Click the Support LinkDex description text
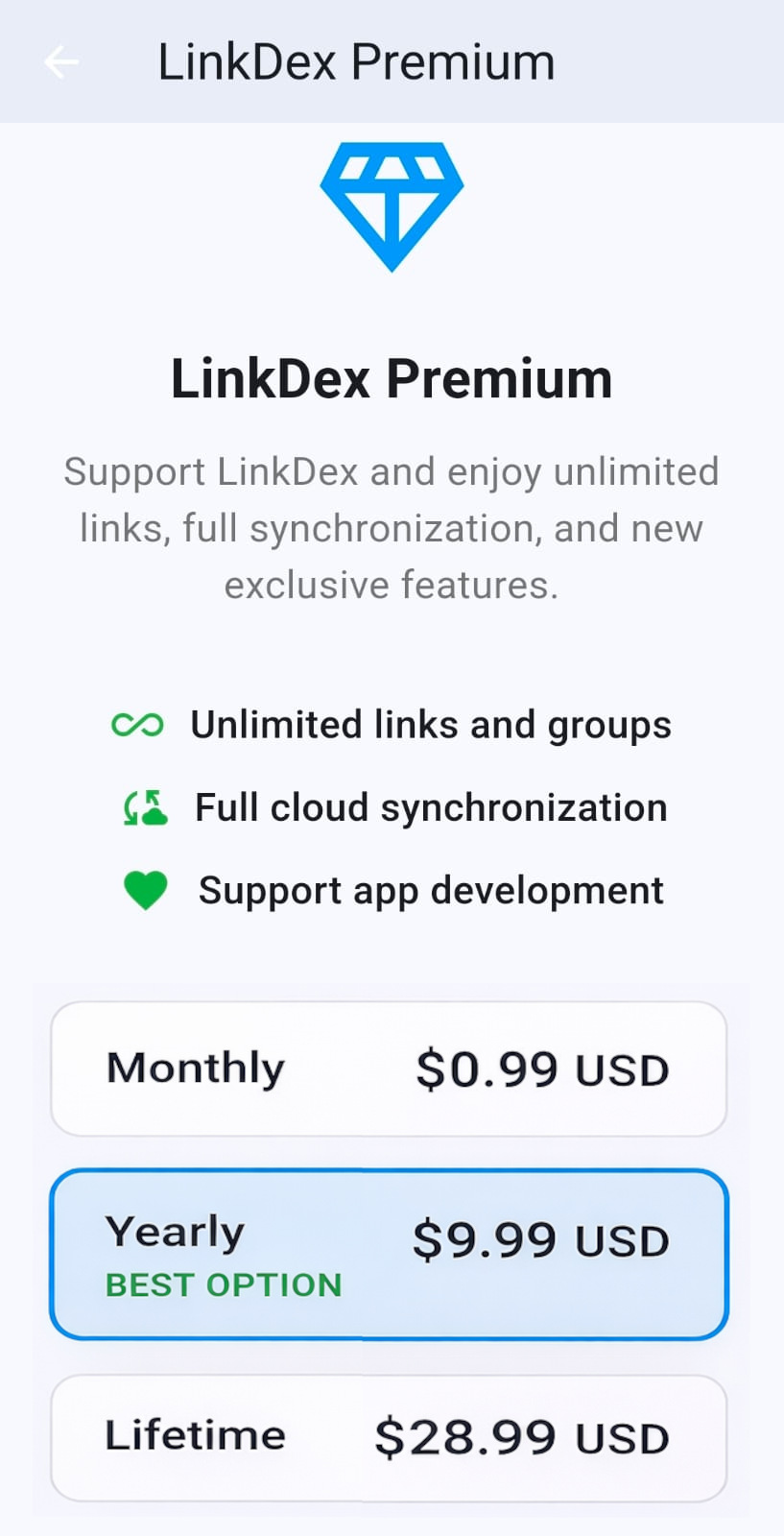Image resolution: width=784 pixels, height=1536 pixels. 392,528
